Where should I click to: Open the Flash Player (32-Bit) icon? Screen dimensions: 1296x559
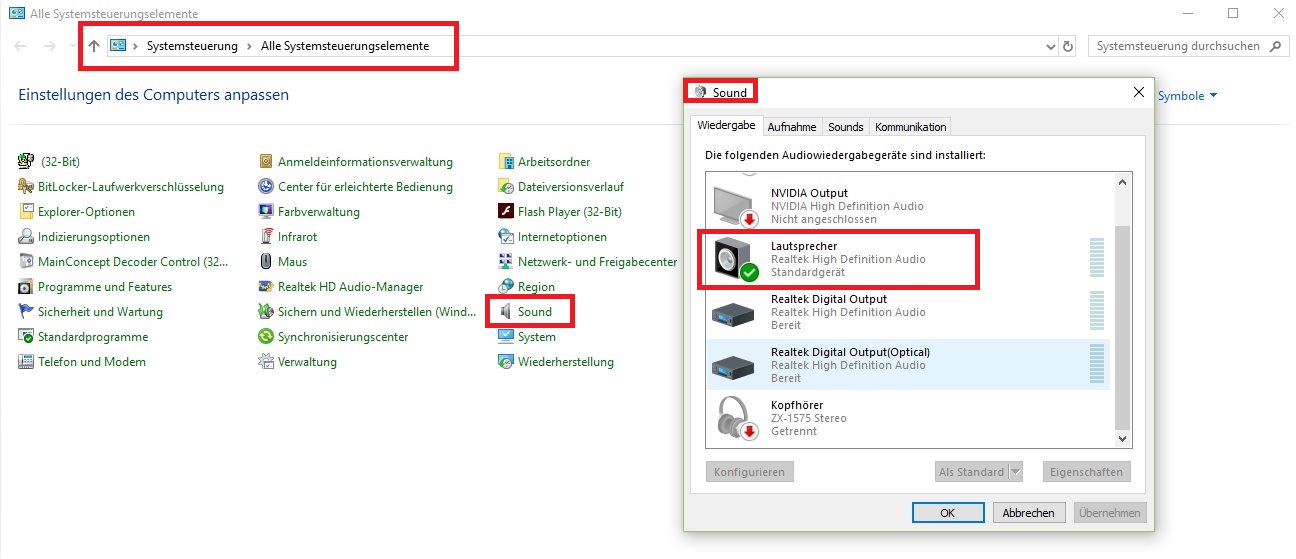507,212
